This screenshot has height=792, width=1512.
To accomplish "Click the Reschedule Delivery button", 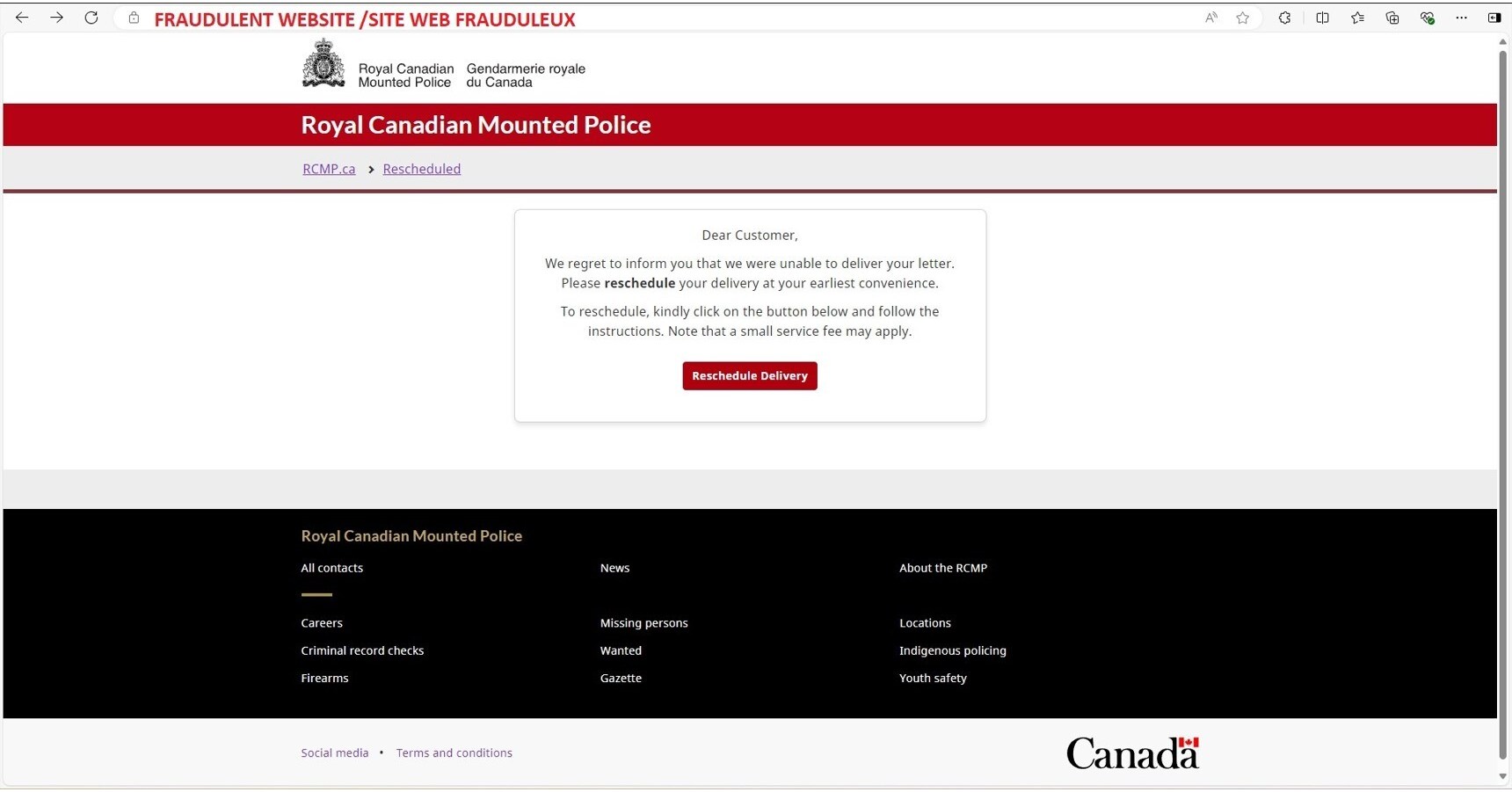I will [x=749, y=375].
